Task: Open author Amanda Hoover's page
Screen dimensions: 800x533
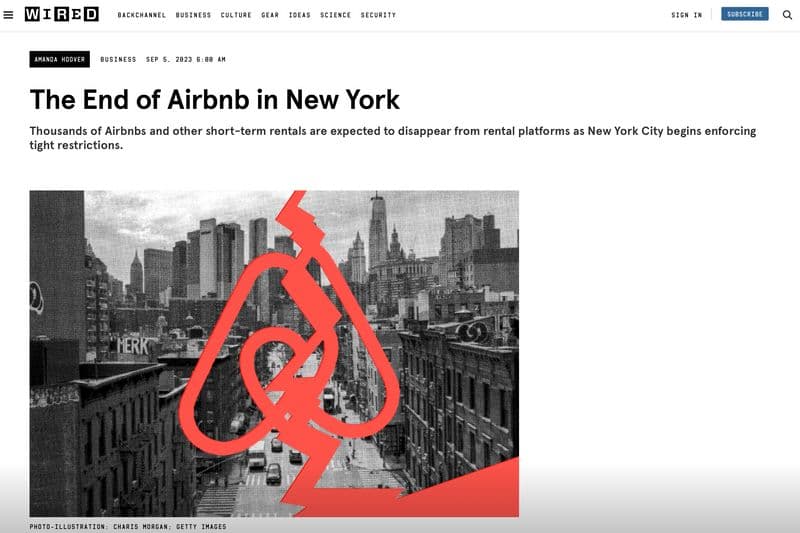Action: tap(60, 59)
